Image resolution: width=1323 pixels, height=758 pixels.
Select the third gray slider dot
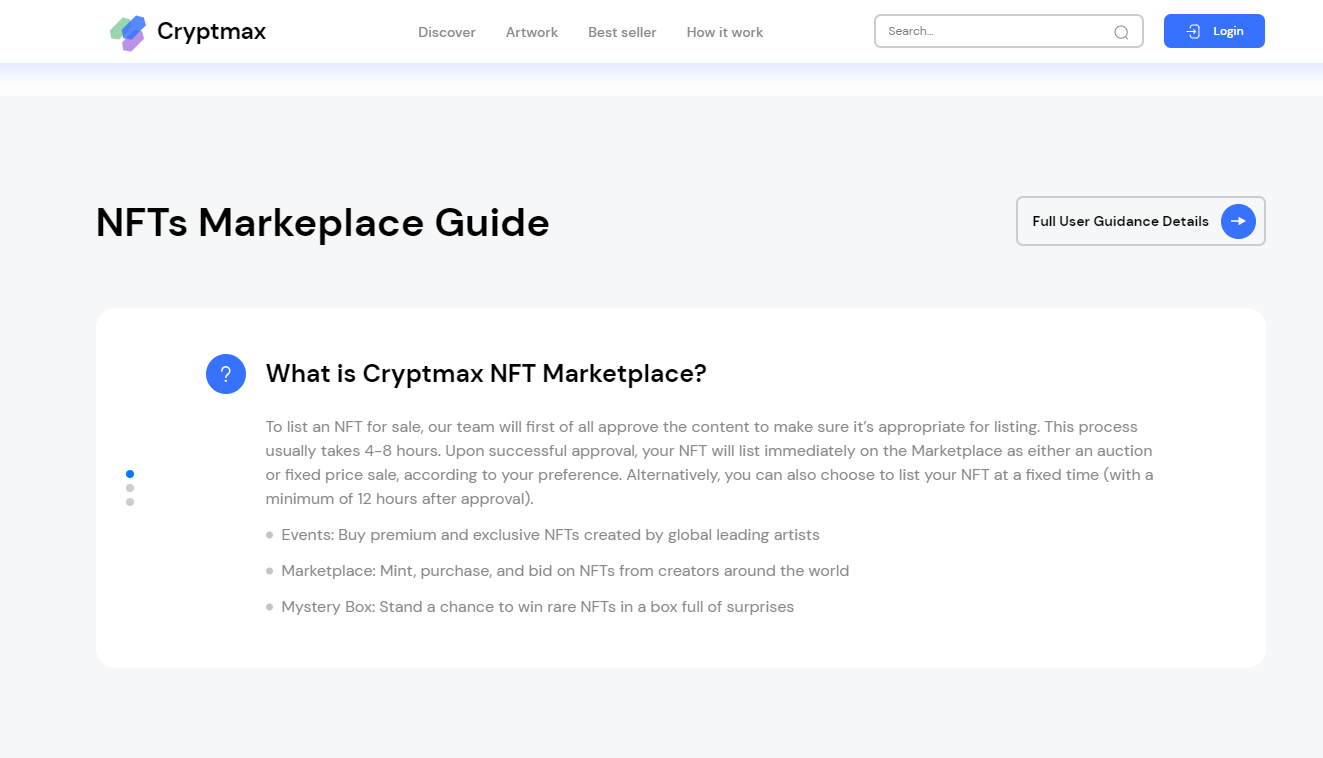(x=130, y=502)
